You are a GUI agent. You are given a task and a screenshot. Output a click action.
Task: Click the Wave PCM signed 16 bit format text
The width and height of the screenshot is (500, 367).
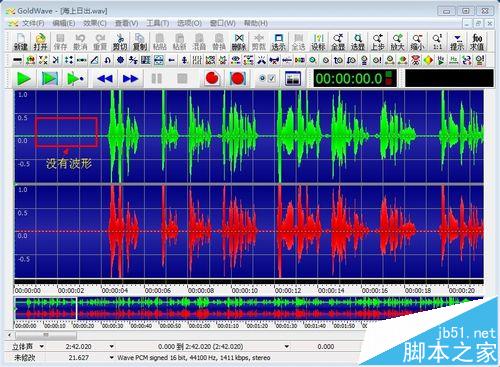[x=194, y=358]
